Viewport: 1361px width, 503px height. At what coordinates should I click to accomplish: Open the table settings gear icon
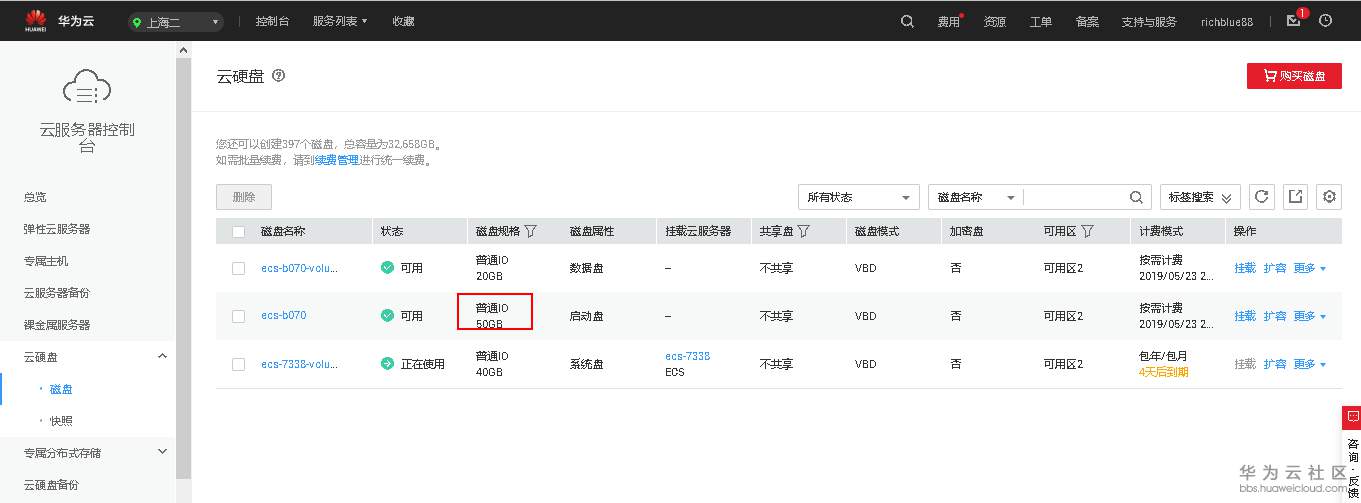(x=1329, y=197)
